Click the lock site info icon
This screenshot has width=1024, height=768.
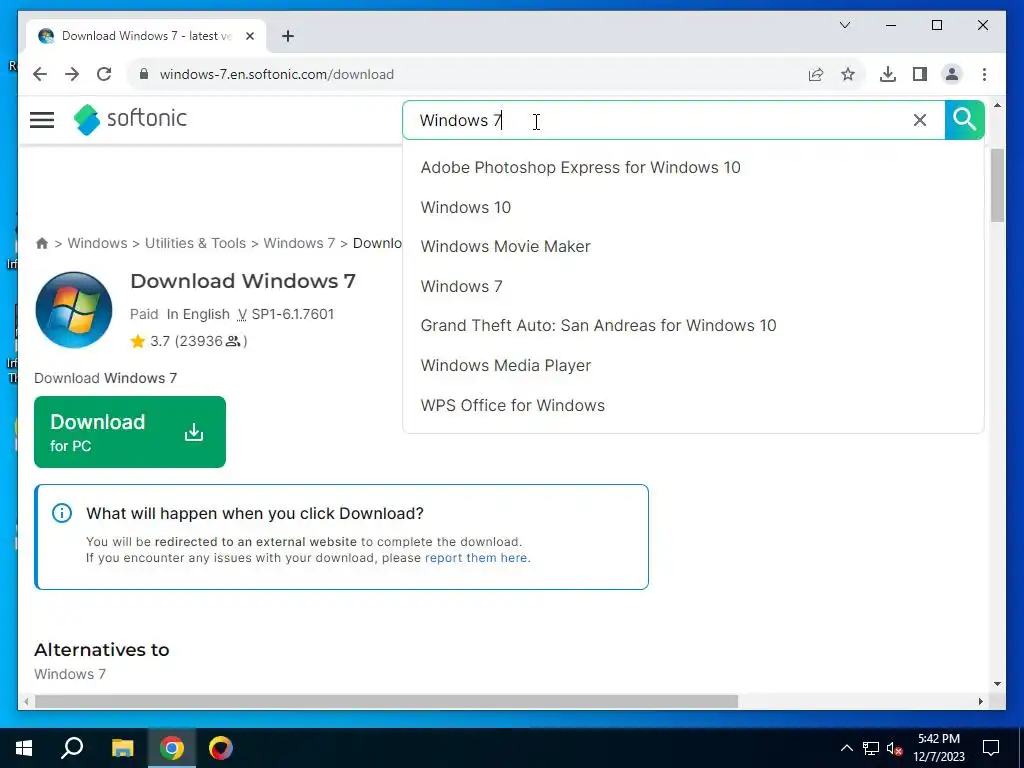pos(144,74)
